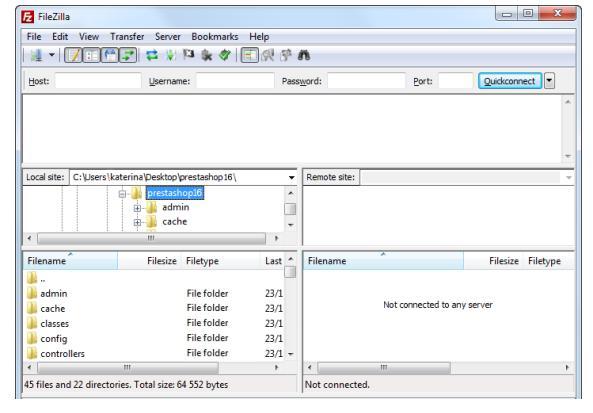Toggle synchronized browsing icon
This screenshot has height=413, width=593.
pyautogui.click(x=286, y=56)
